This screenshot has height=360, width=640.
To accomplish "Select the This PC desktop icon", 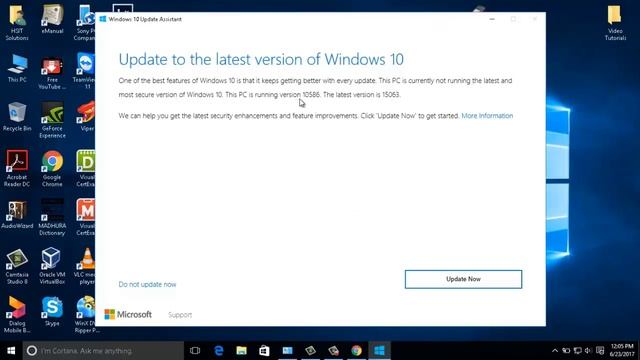I will pos(17,68).
